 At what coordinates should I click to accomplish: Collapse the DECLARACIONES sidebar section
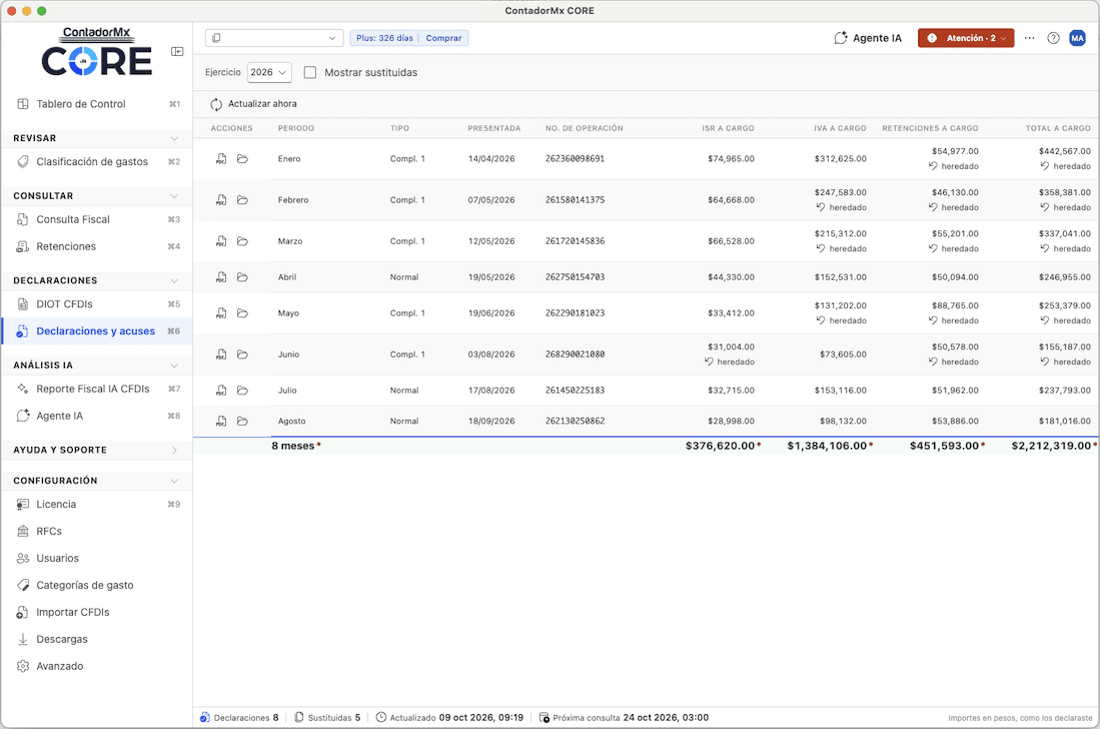point(174,281)
